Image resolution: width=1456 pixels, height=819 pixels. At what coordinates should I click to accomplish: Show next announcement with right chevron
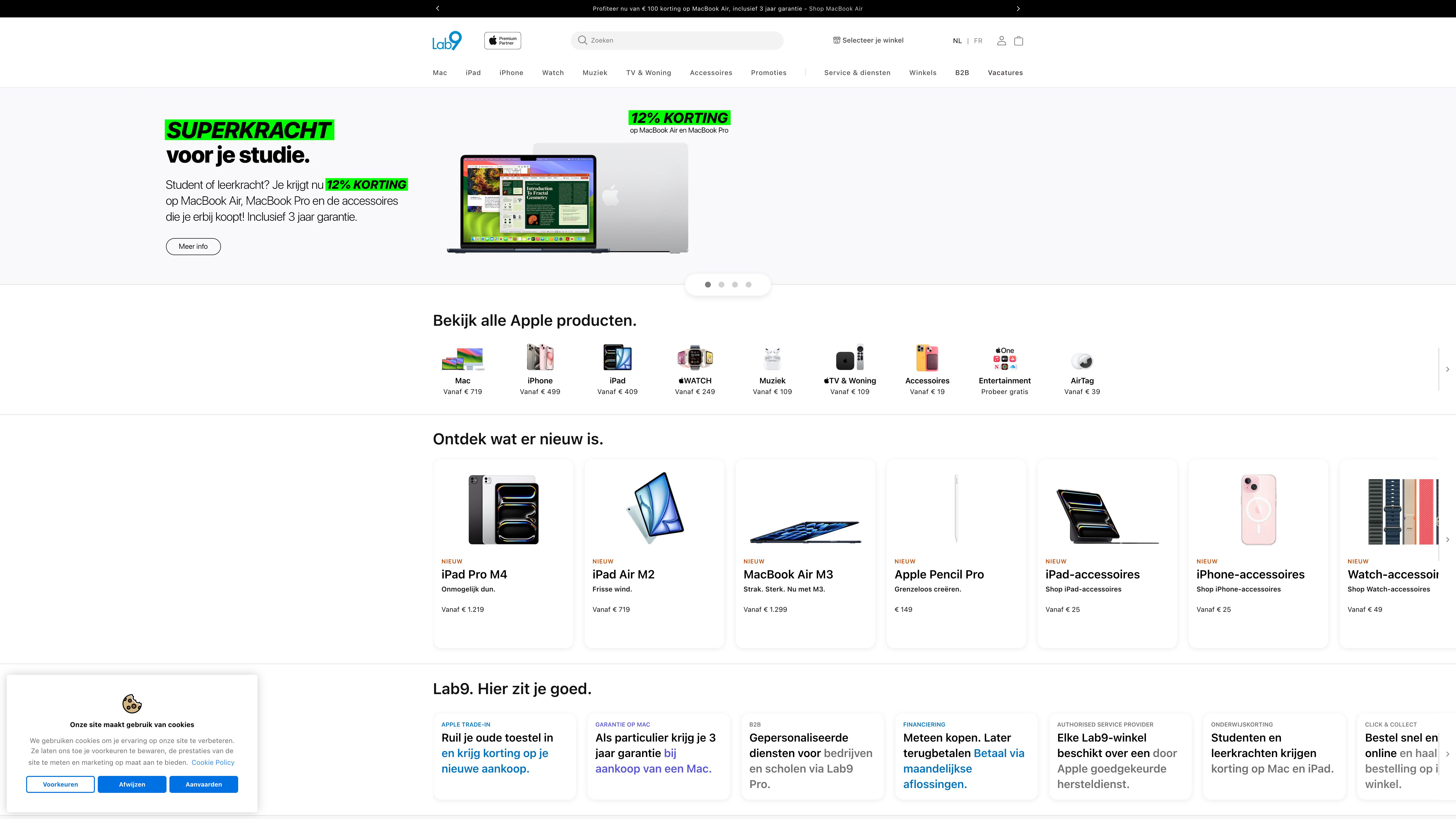tap(1018, 8)
